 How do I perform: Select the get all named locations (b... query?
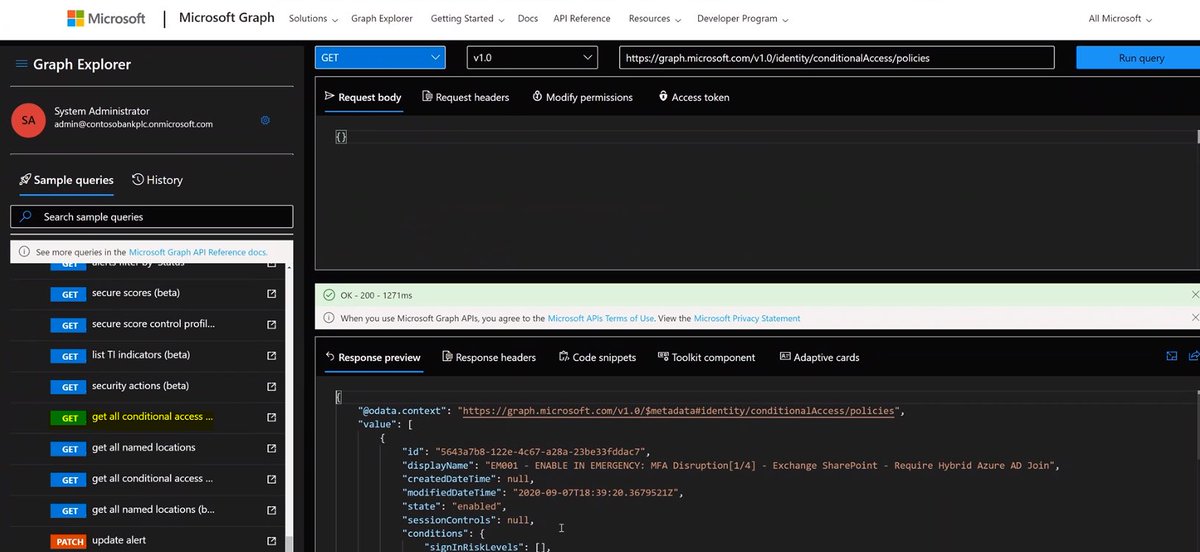[x=153, y=510]
